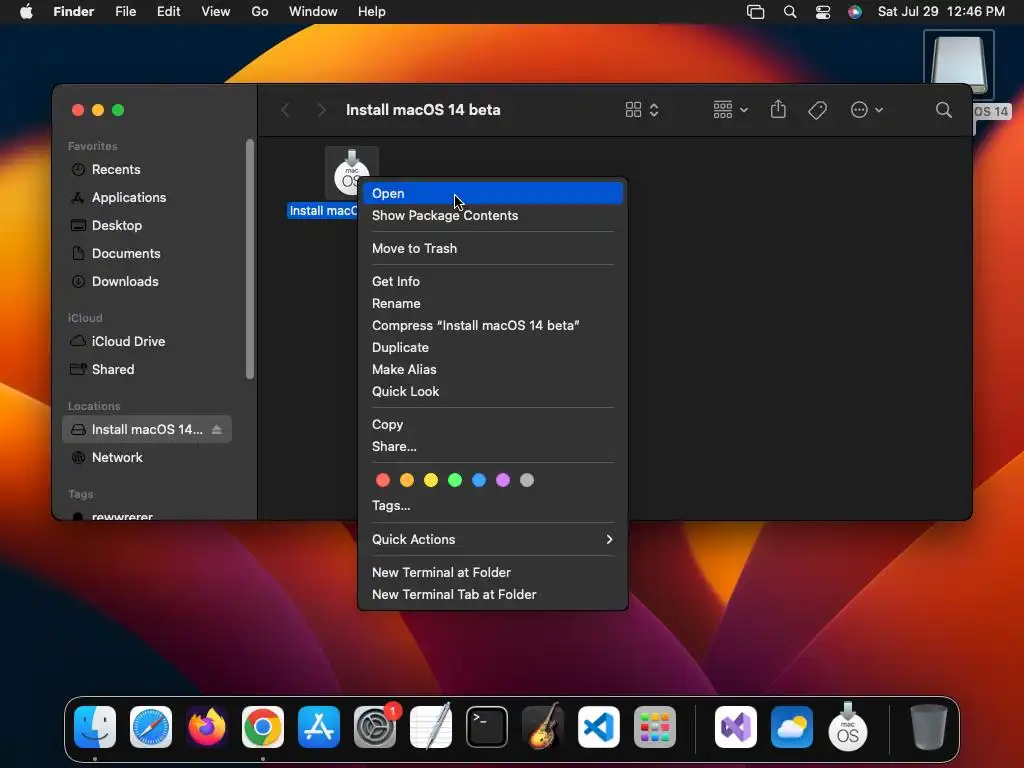Viewport: 1024px width, 768px height.
Task: Launch Safari from the Dock
Action: 151,727
